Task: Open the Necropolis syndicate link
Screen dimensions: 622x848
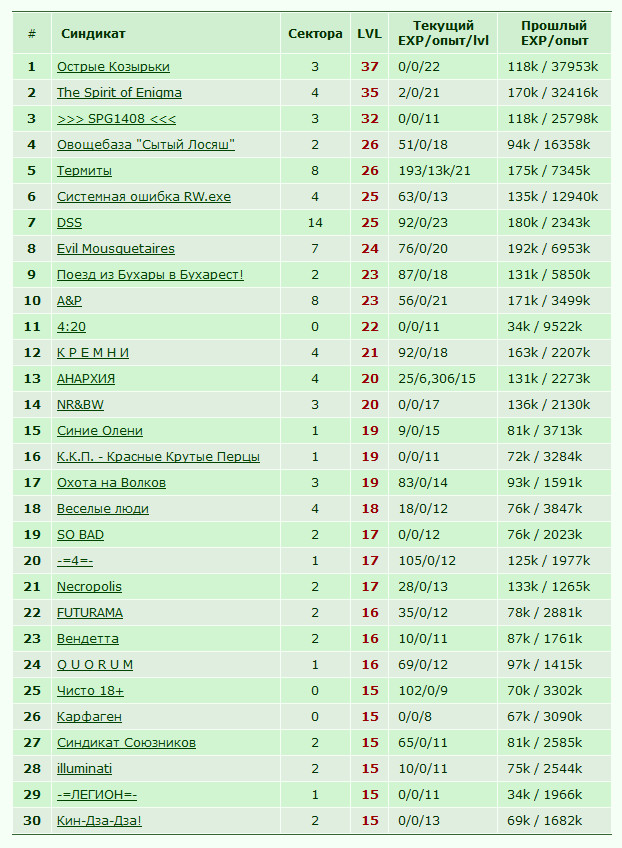Action: click(89, 586)
